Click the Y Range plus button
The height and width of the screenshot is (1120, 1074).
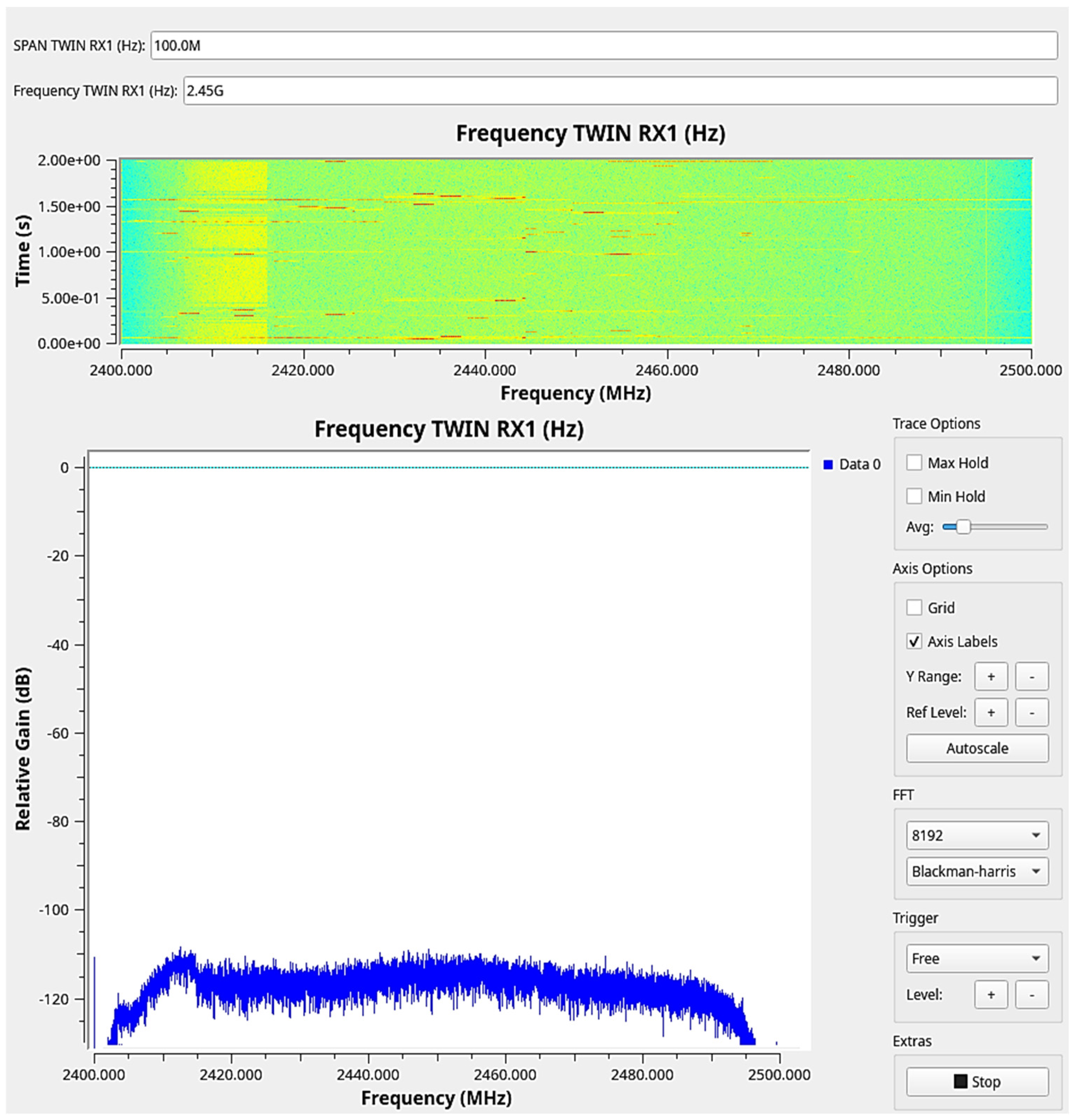(x=990, y=677)
